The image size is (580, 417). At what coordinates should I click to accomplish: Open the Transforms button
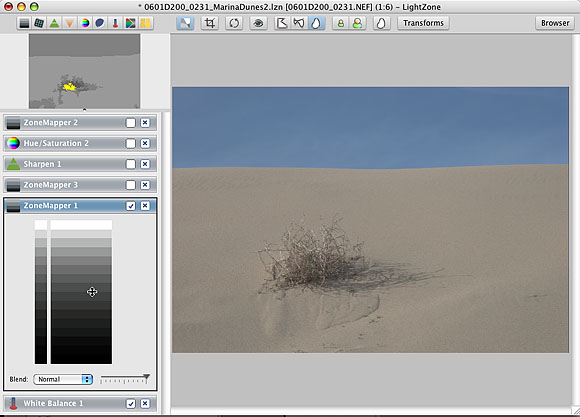pyautogui.click(x=423, y=23)
